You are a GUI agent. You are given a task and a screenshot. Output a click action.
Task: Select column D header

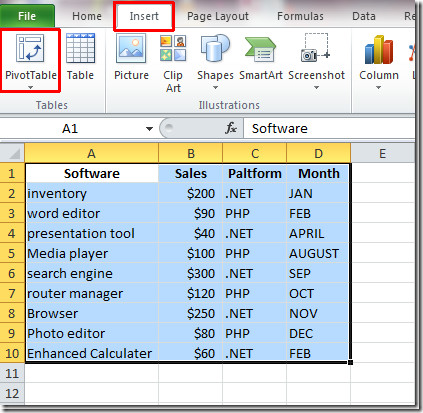point(319,154)
